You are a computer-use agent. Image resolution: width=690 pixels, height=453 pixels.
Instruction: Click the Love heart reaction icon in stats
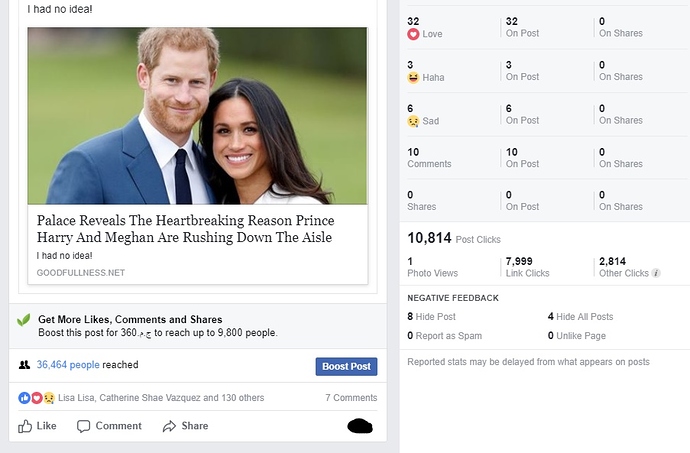tap(413, 34)
